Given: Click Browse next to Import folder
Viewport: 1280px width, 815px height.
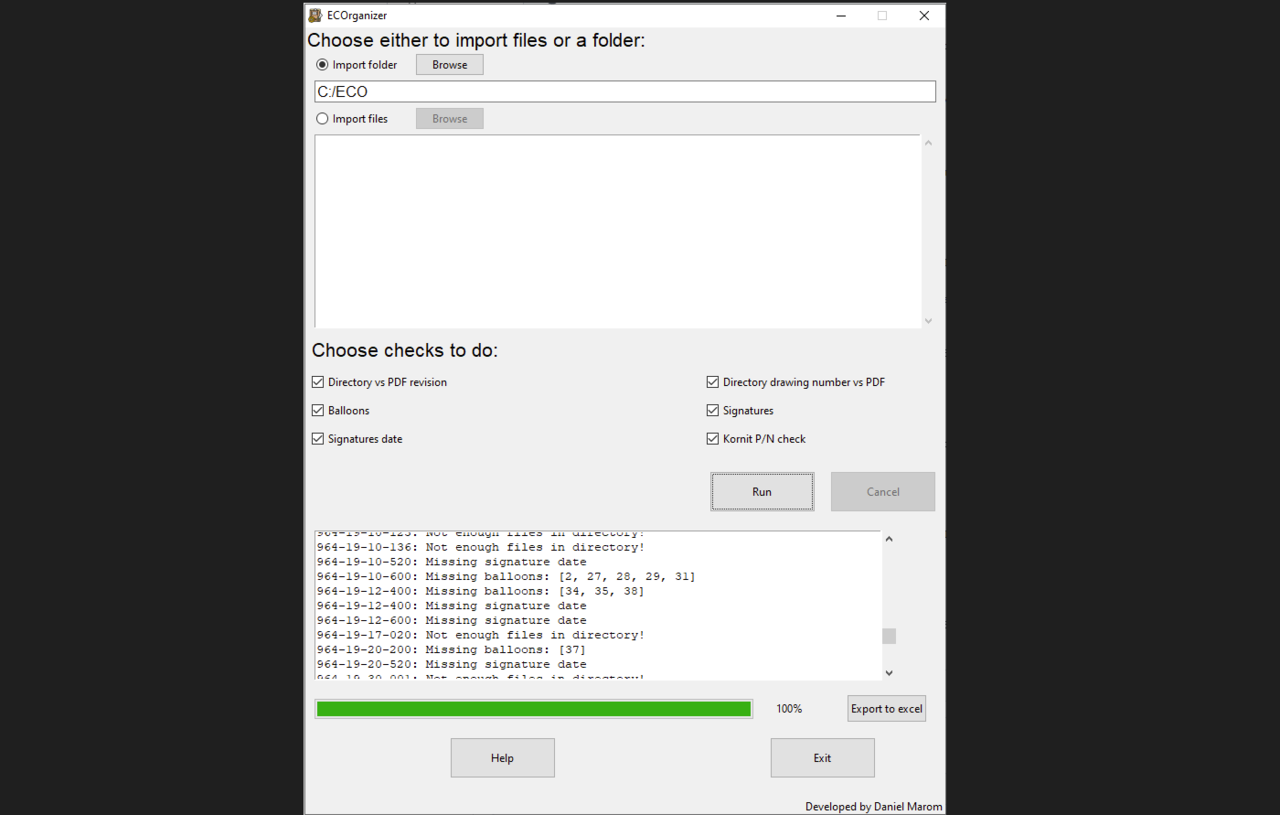Looking at the screenshot, I should 449,64.
